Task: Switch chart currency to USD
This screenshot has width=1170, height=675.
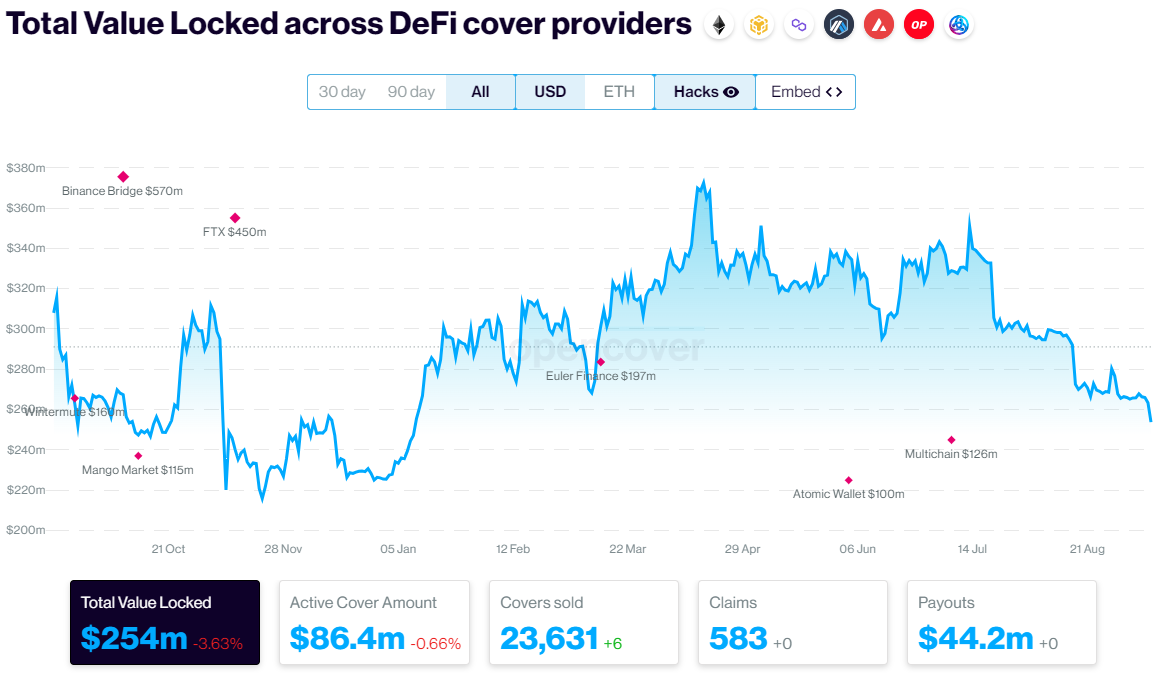Action: 550,92
